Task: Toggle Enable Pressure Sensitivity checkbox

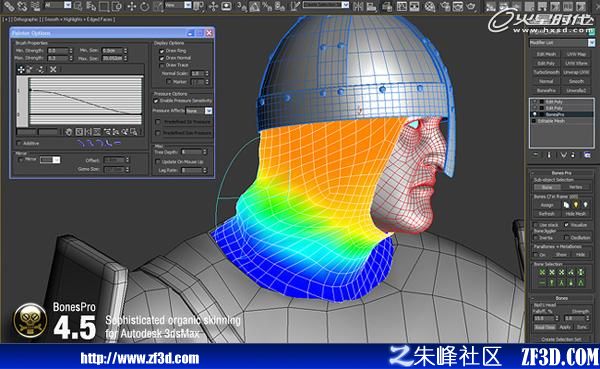Action: pyautogui.click(x=156, y=101)
